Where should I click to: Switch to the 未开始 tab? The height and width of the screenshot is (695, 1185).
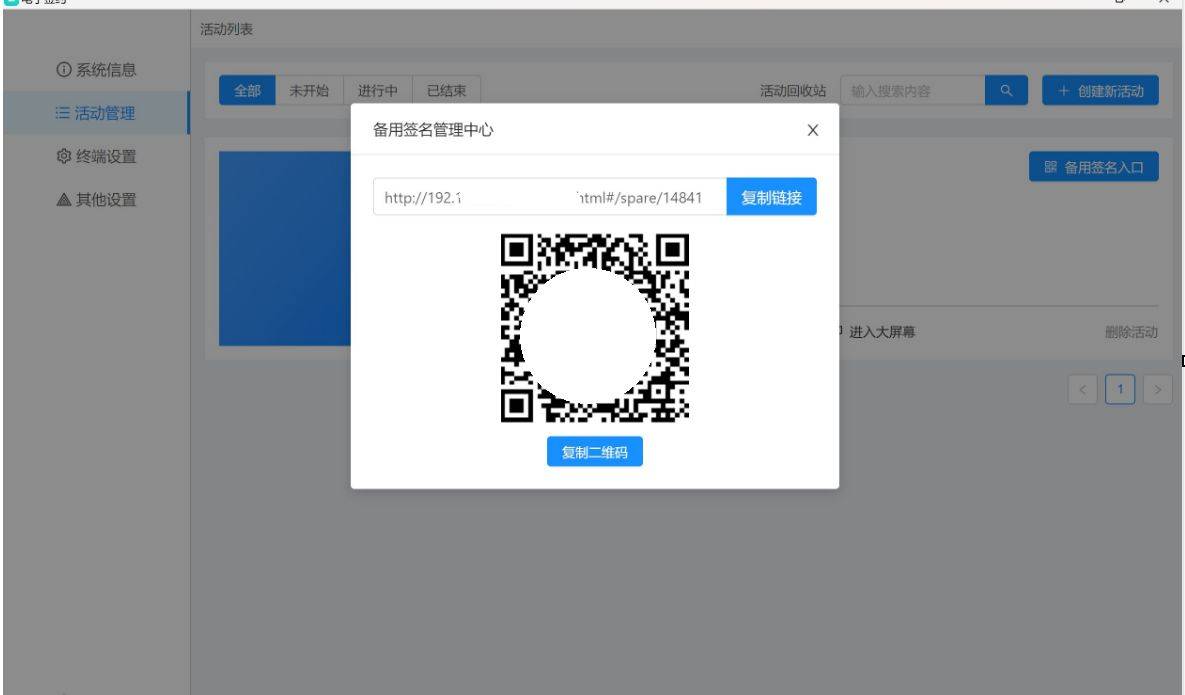click(x=309, y=91)
